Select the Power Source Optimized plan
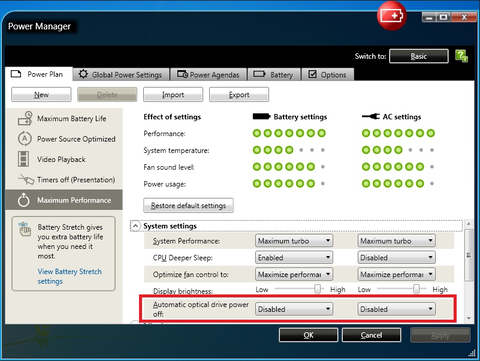Screen dimensions: 480x361 64,139
